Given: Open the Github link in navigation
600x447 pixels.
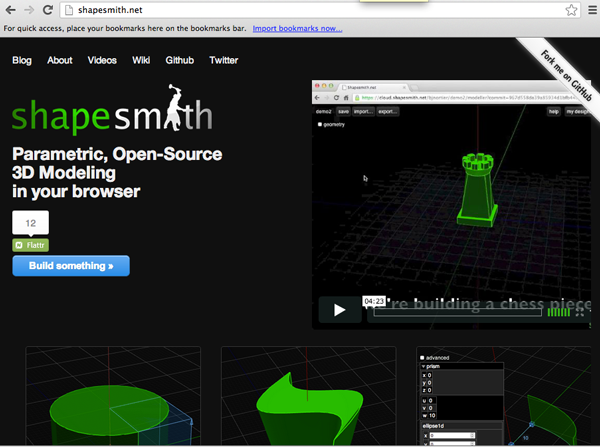Looking at the screenshot, I should click(179, 60).
